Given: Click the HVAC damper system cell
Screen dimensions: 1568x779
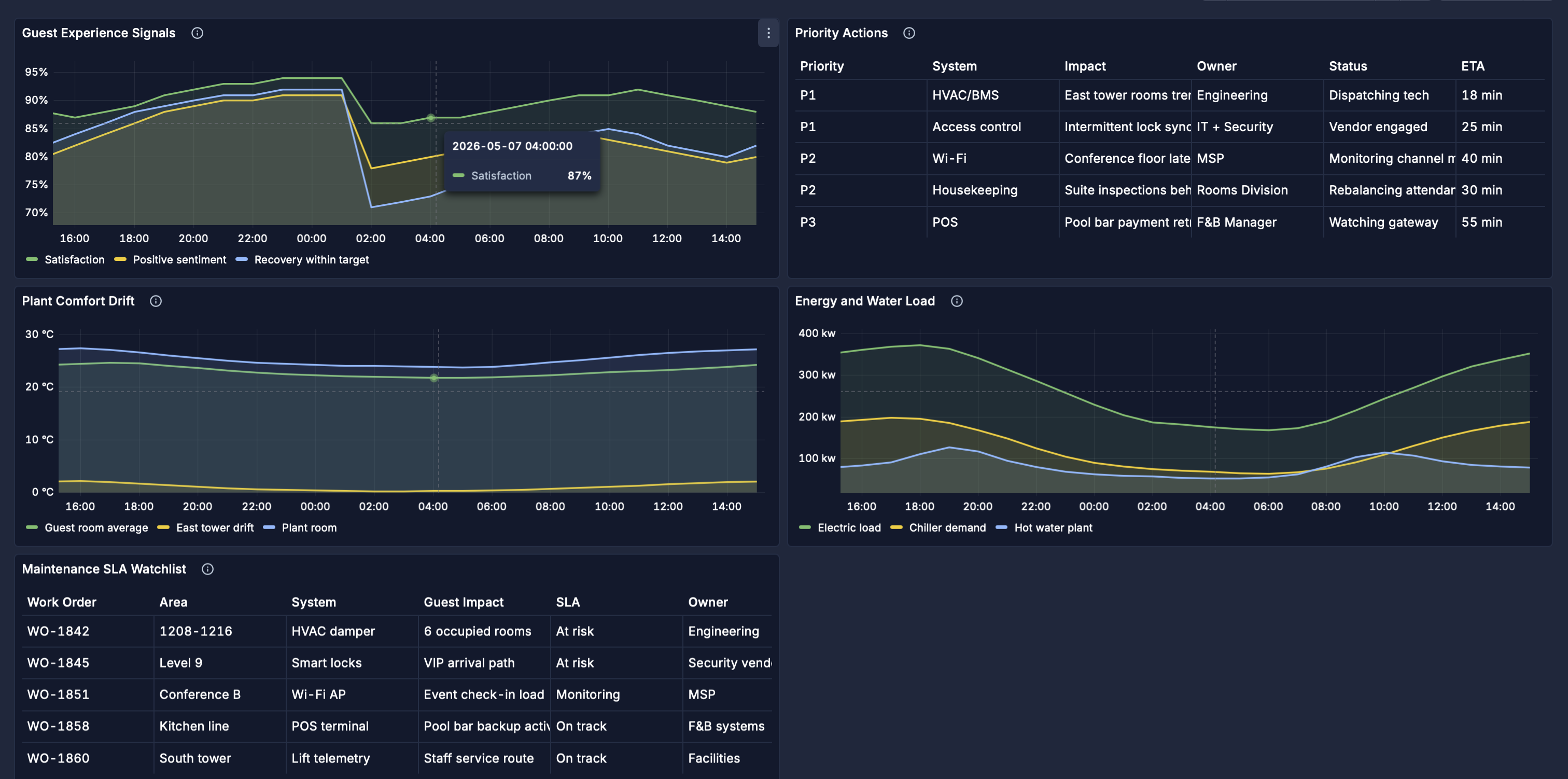Looking at the screenshot, I should pyautogui.click(x=352, y=631).
